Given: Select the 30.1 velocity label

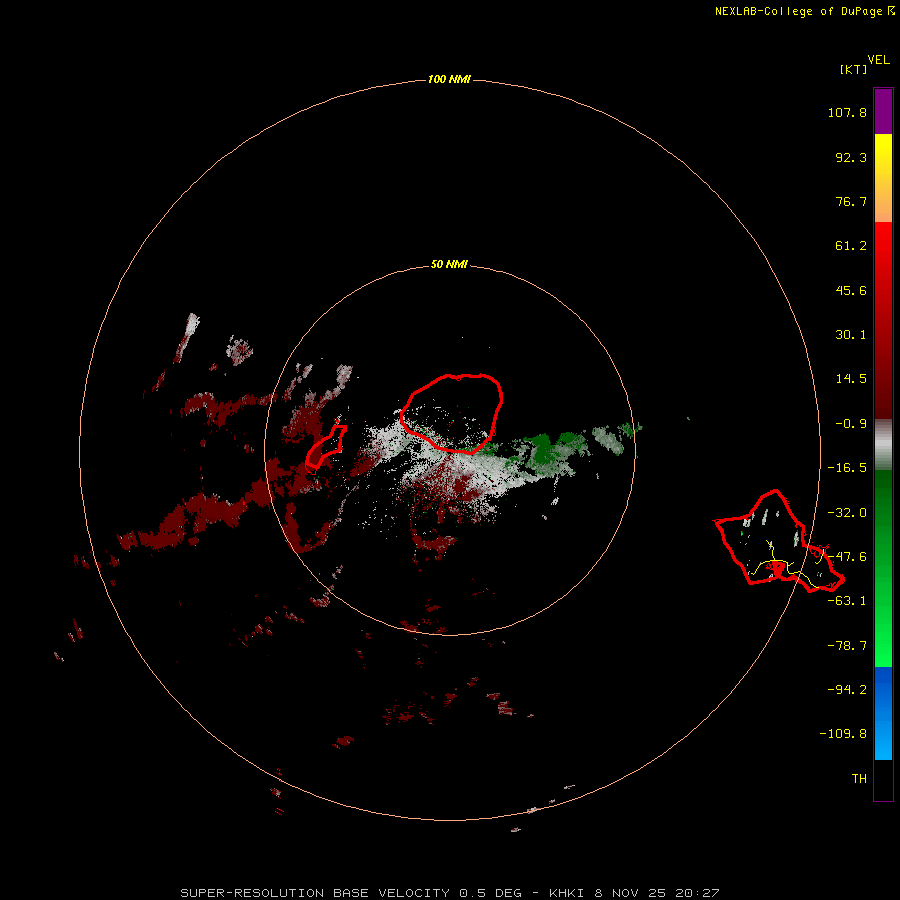Looking at the screenshot, I should [x=851, y=335].
